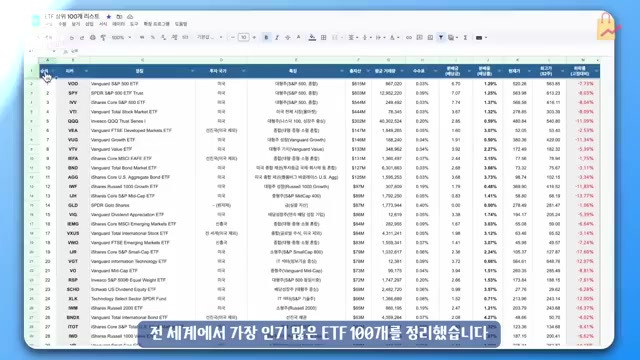The height and width of the screenshot is (360, 640).
Task: Select column A header
Action: click(x=47, y=60)
